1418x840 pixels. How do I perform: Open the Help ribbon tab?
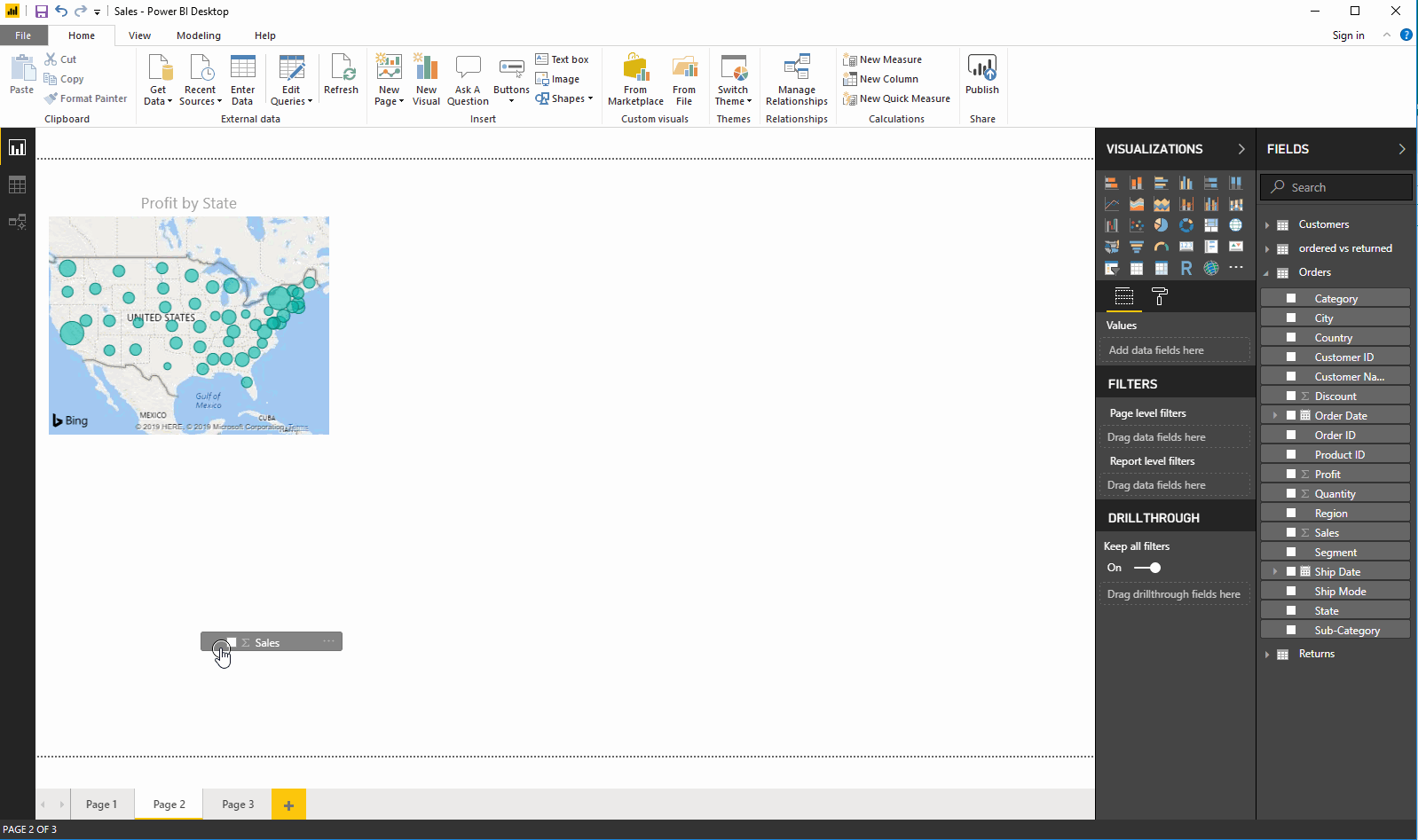tap(265, 35)
